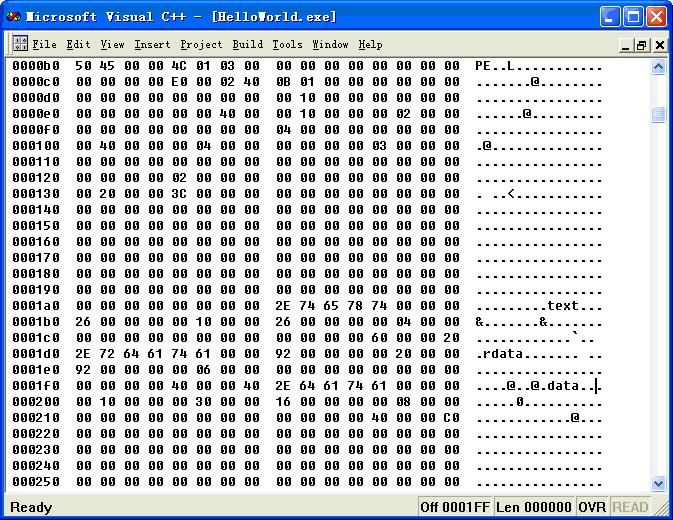The image size is (673, 520).
Task: Click the first '26' byte in row 0001b0
Action: tap(83, 322)
